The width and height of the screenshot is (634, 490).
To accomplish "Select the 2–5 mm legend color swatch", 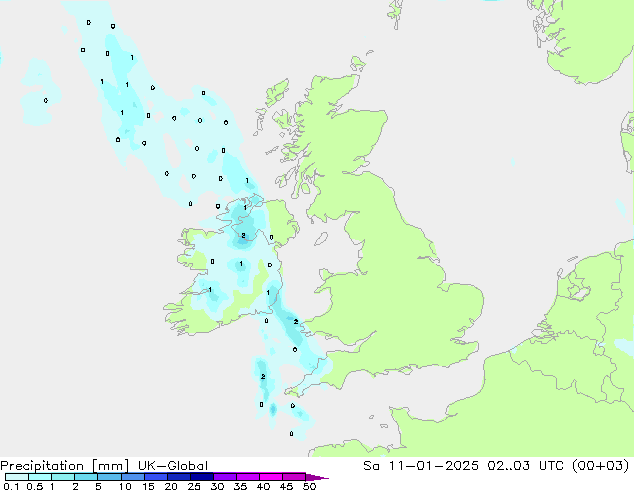I will pyautogui.click(x=86, y=477).
